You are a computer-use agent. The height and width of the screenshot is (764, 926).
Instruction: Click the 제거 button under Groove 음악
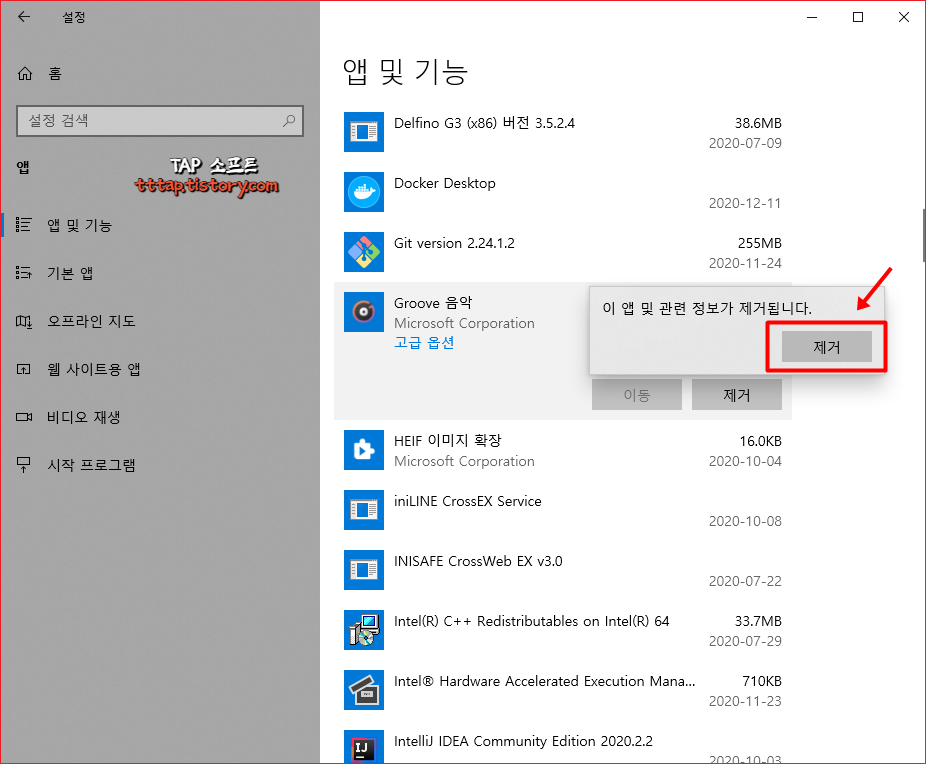coord(736,395)
